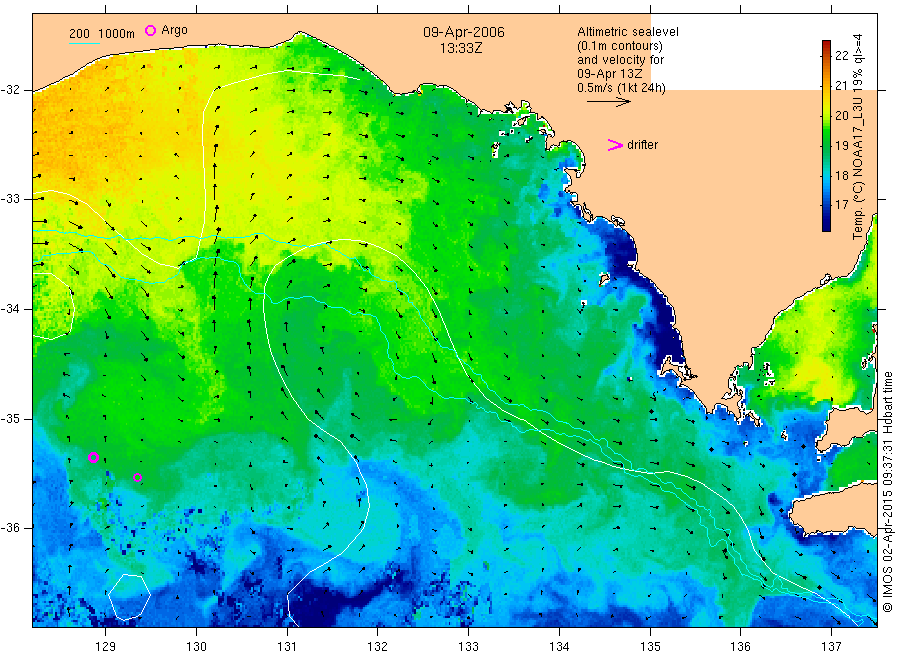Click the '-35' latitude axis label

(x=10, y=419)
